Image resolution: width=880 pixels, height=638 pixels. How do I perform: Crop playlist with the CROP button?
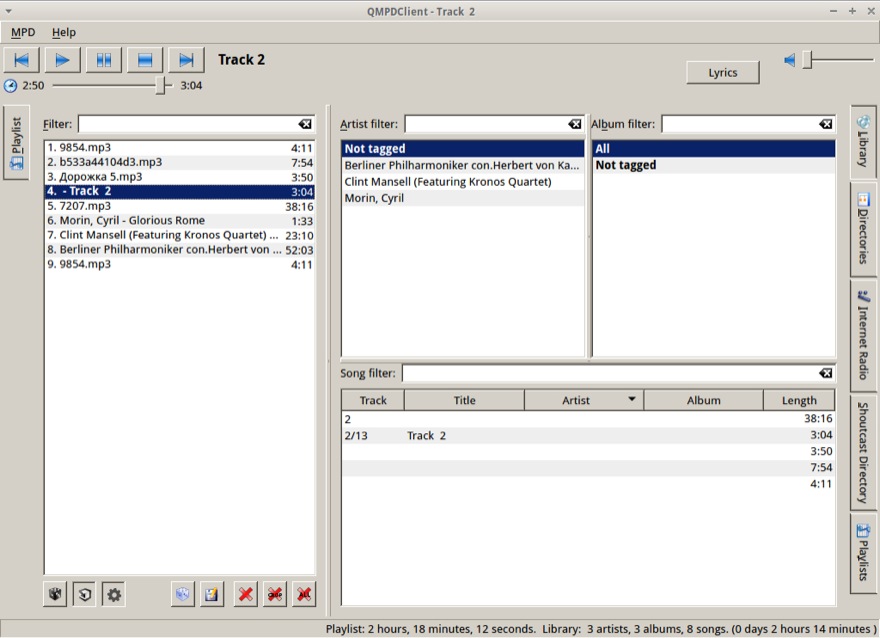click(275, 594)
